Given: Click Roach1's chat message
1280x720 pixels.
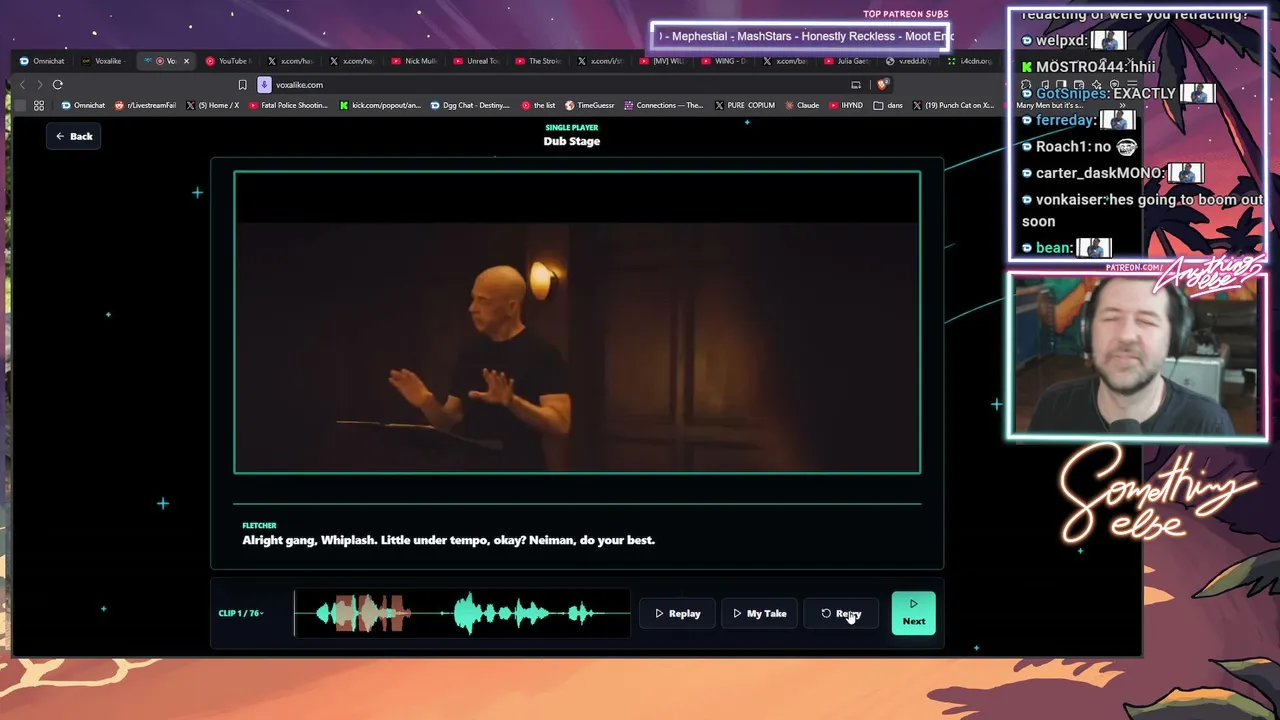Looking at the screenshot, I should tap(1079, 147).
